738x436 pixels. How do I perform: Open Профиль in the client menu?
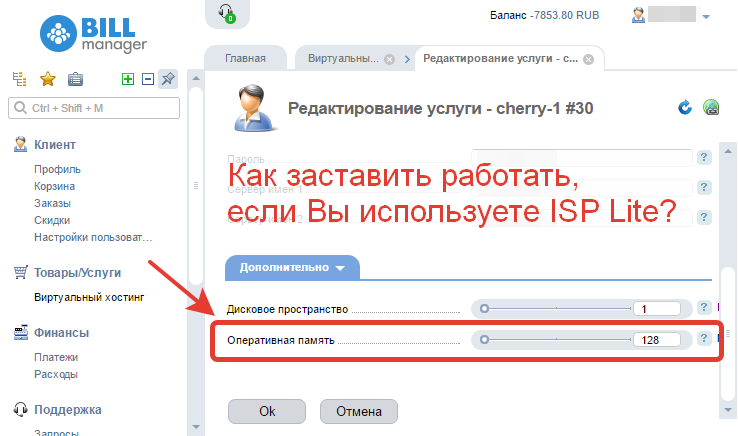(57, 169)
